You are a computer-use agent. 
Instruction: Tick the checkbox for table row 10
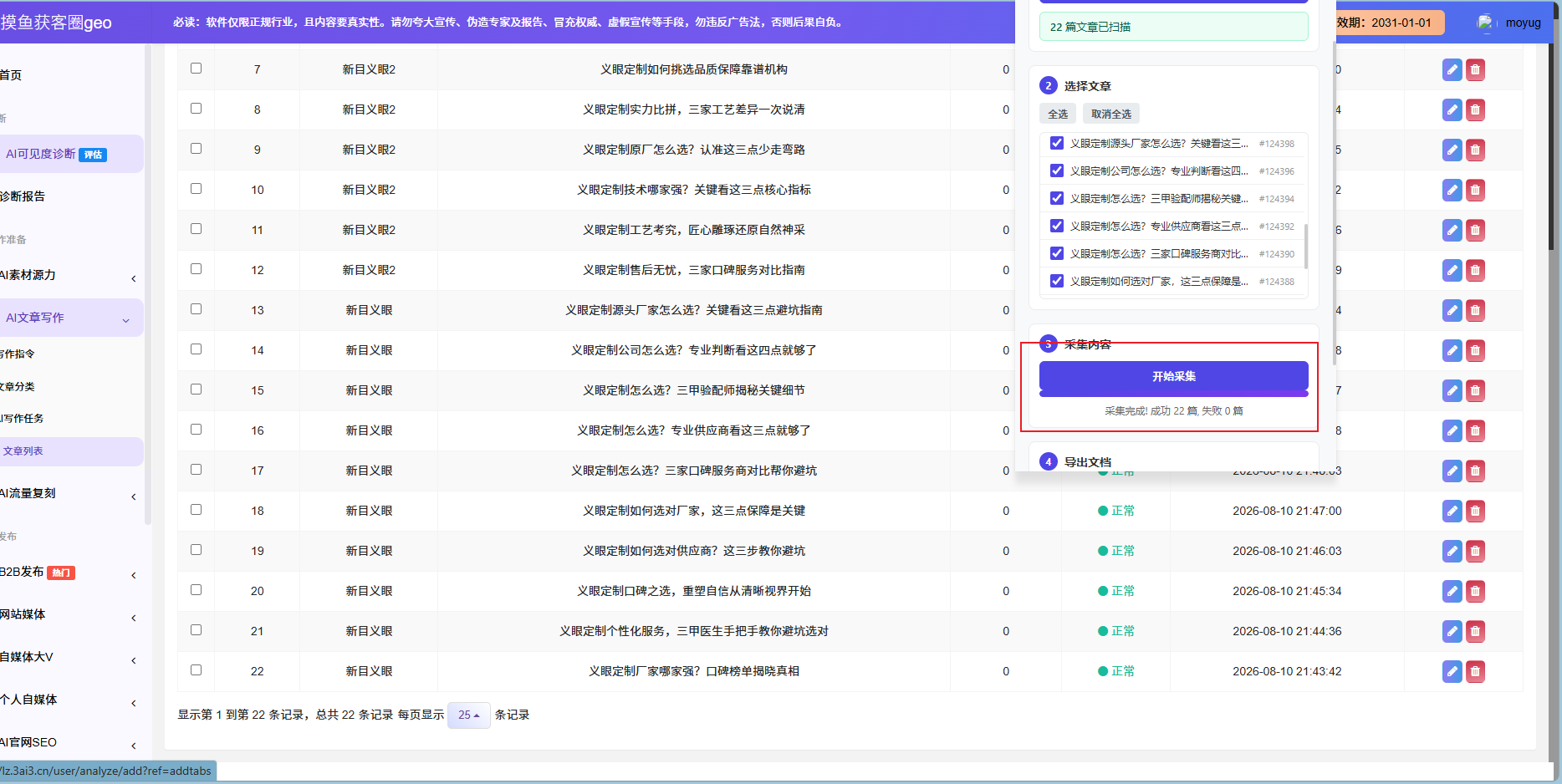[196, 189]
